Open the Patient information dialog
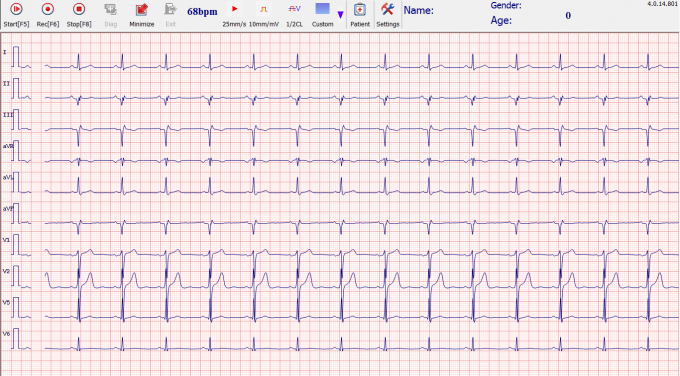Viewport: 680px width, 376px height. pos(360,15)
